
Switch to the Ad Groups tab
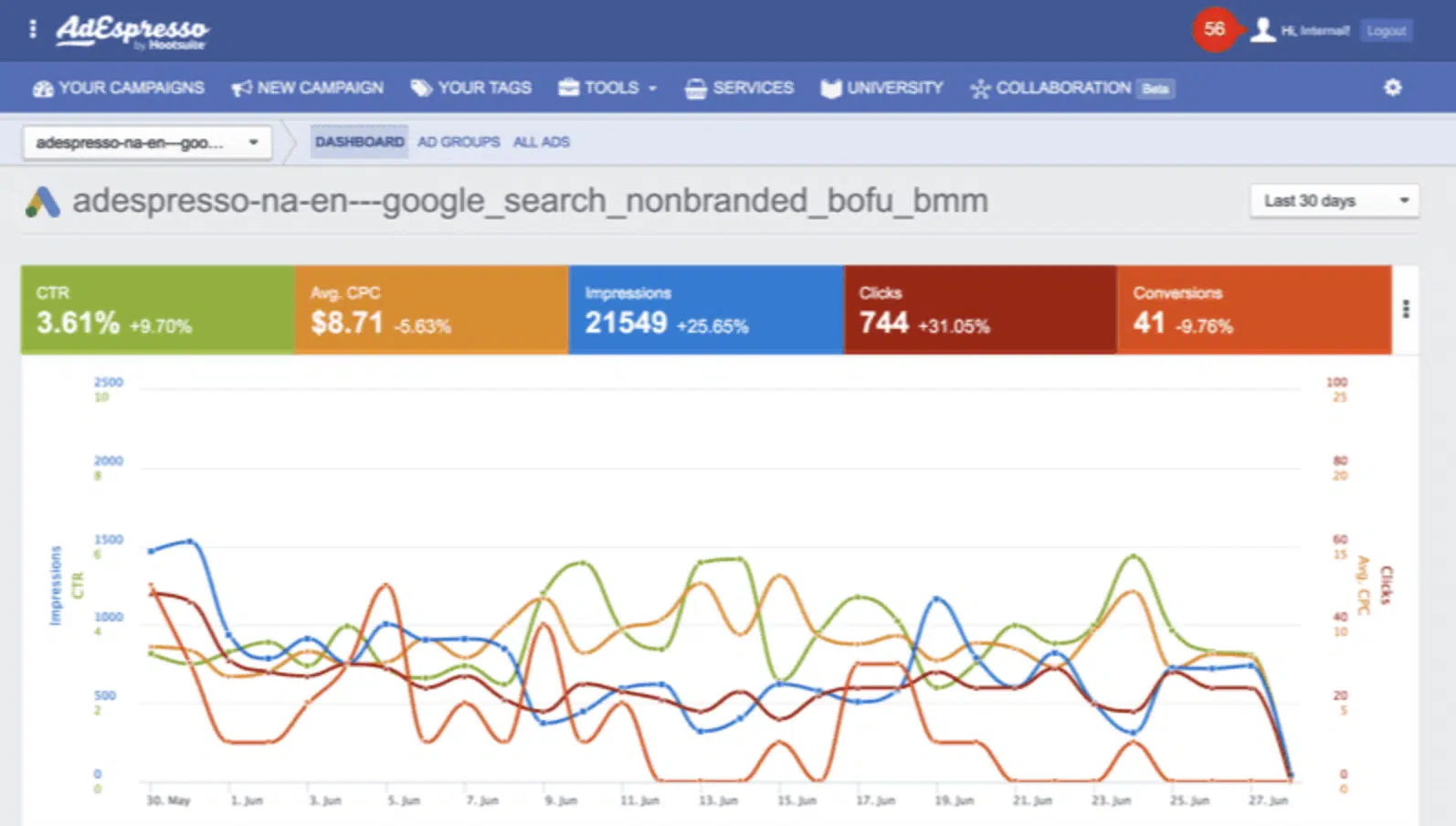tap(459, 142)
